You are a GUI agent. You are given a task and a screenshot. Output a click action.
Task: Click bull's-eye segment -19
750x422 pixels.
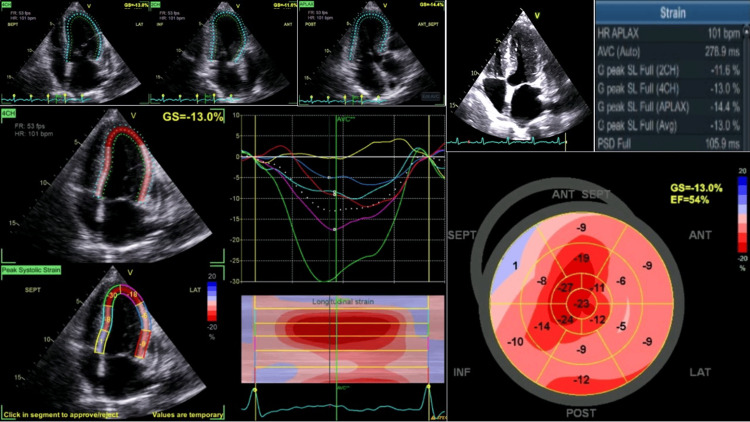pos(581,258)
